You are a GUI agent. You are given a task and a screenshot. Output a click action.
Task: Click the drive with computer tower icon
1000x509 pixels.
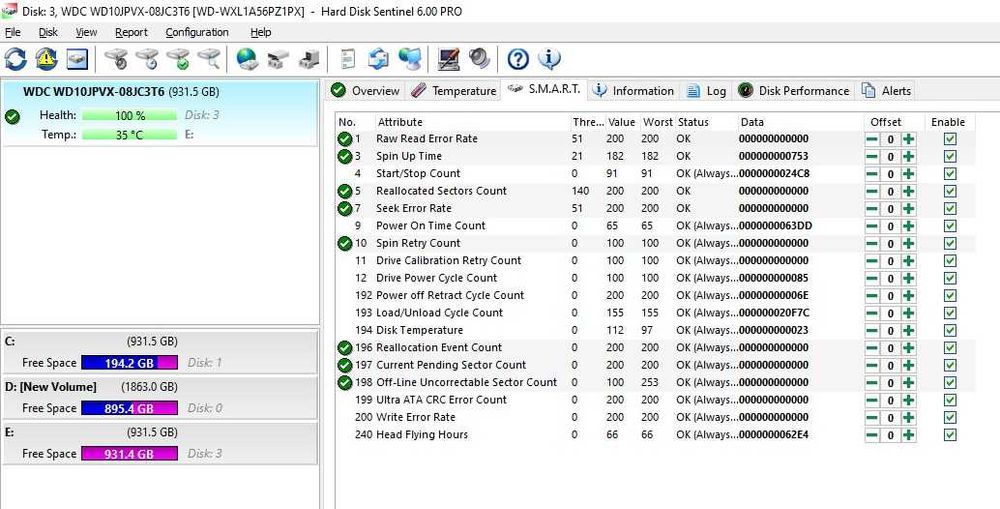[x=309, y=59]
